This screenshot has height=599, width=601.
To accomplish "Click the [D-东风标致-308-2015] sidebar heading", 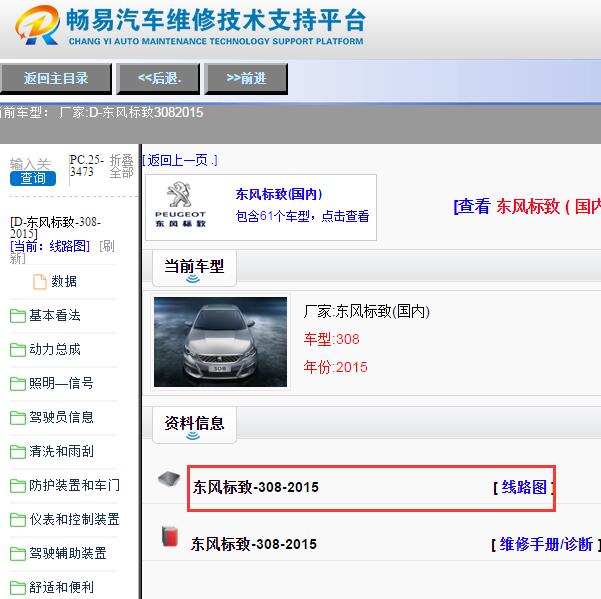I will click(x=56, y=228).
